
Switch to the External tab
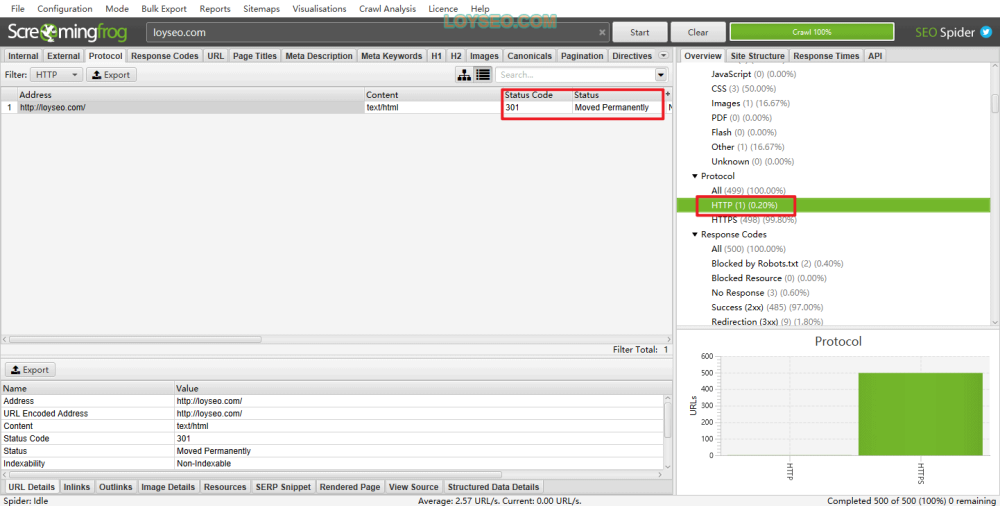(x=63, y=56)
